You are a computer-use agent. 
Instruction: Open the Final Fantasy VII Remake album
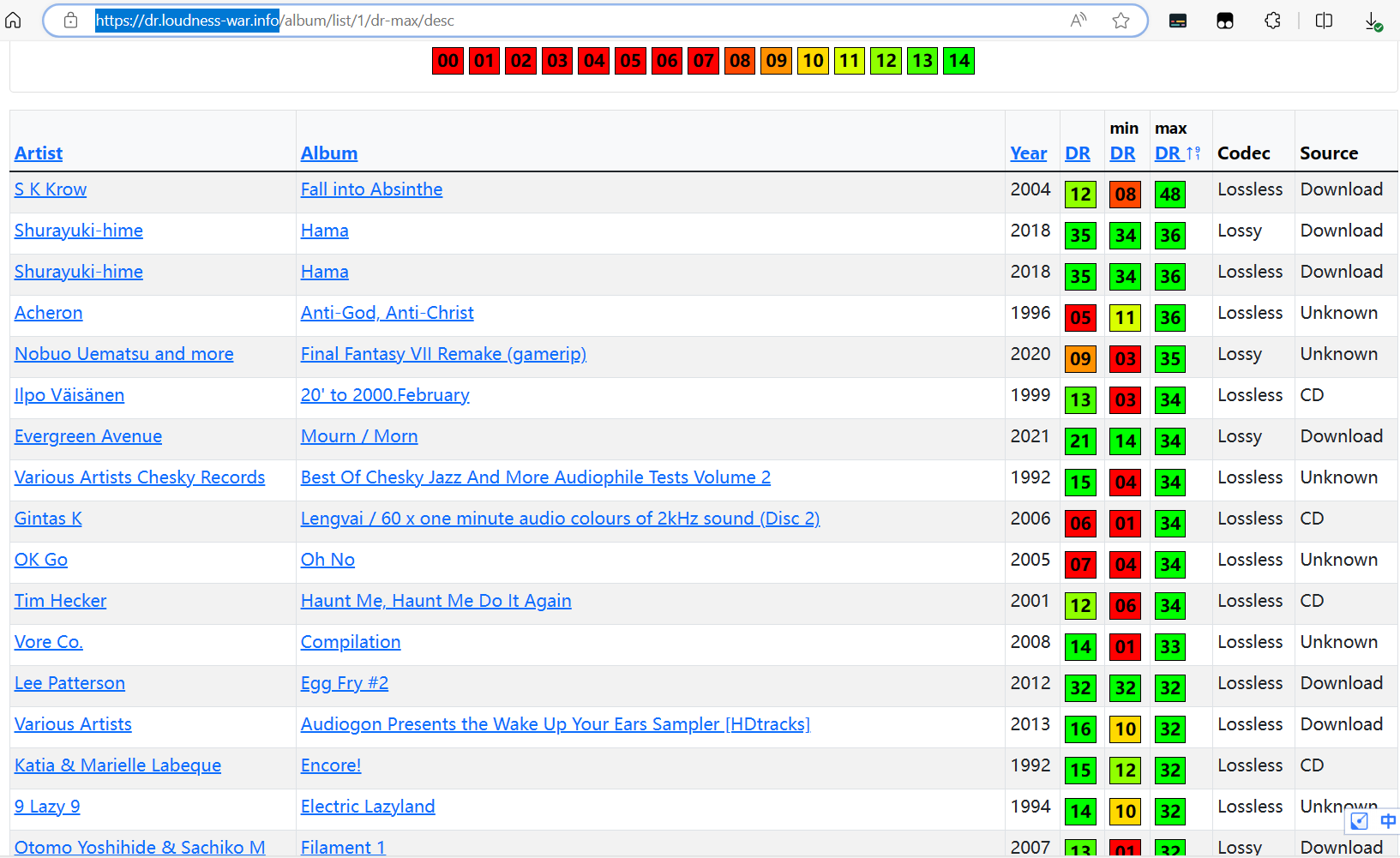click(x=443, y=354)
